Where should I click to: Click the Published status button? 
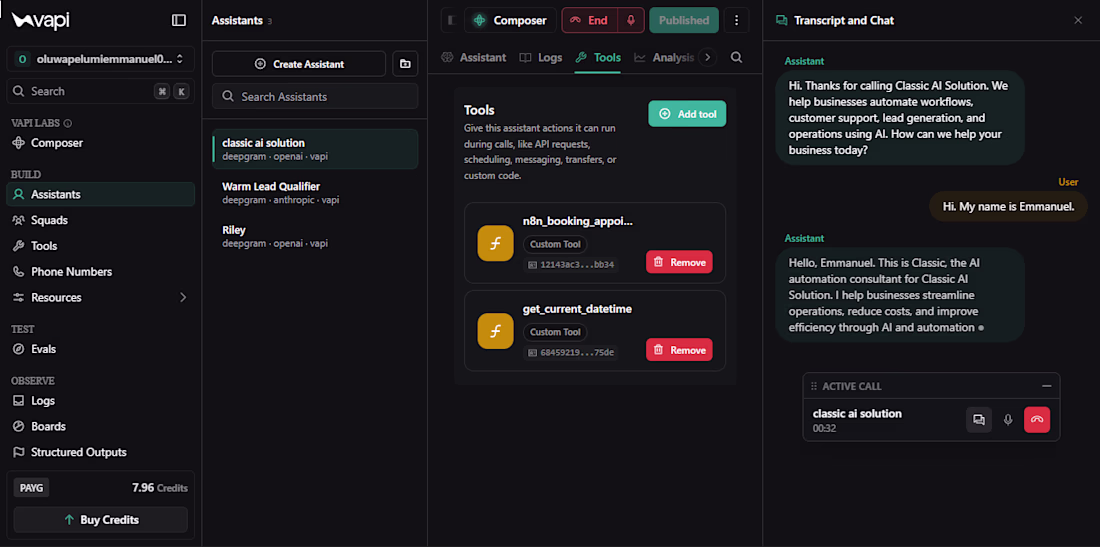pyautogui.click(x=684, y=20)
